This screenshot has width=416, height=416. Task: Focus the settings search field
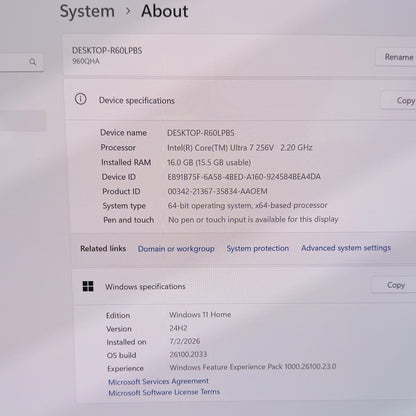[22, 62]
